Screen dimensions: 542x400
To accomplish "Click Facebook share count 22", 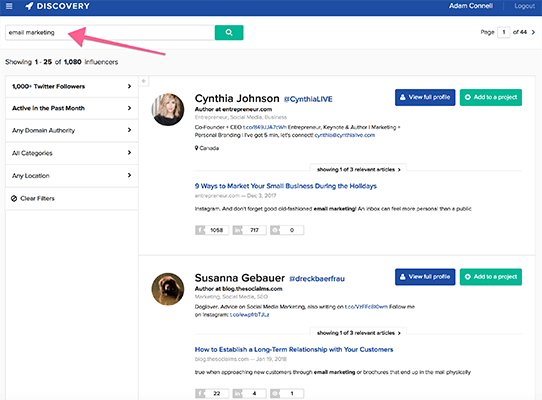I will [212, 393].
